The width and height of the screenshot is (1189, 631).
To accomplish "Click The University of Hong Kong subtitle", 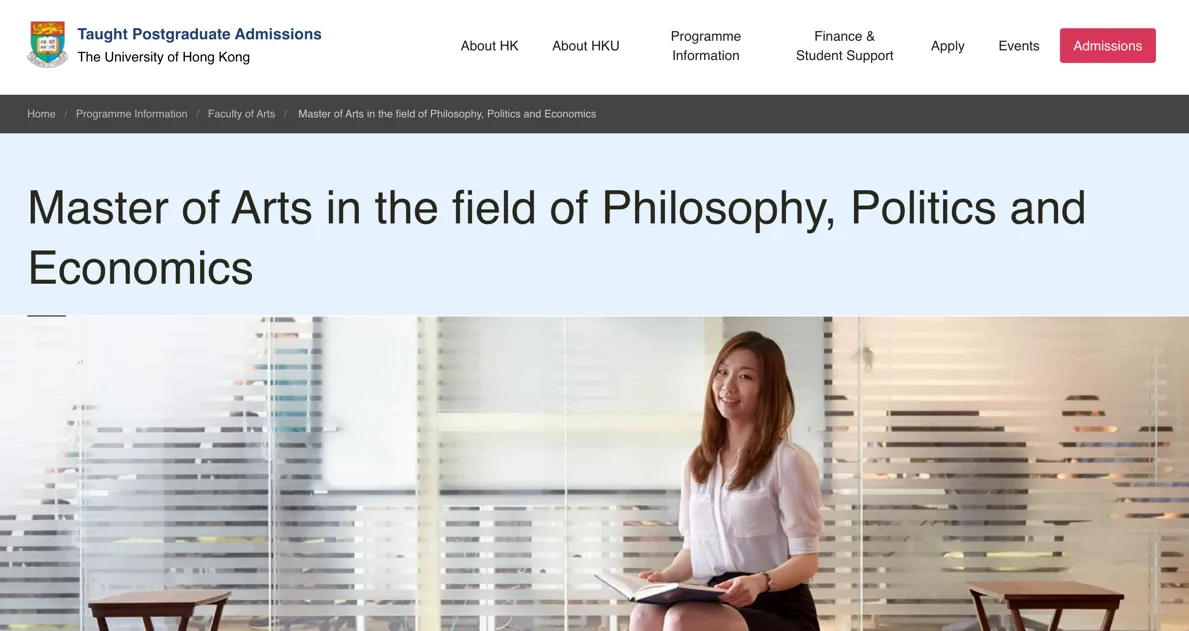I will [x=163, y=57].
